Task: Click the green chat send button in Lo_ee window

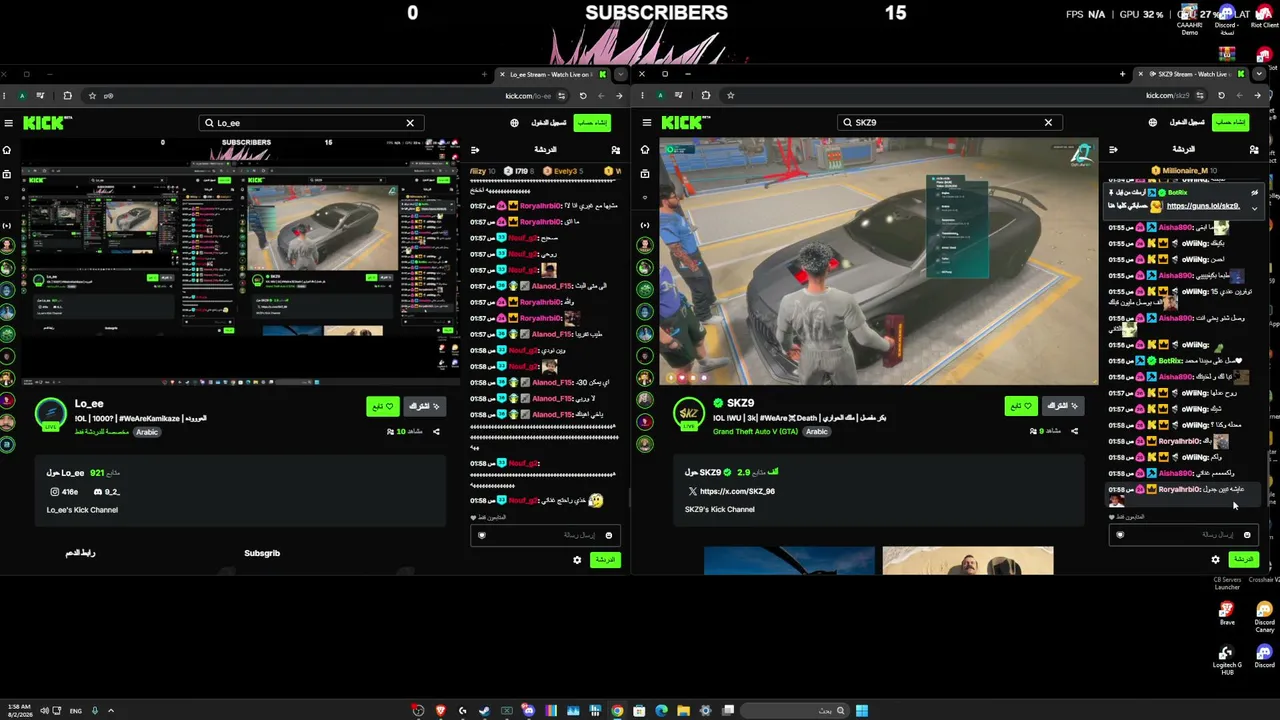Action: pos(606,560)
